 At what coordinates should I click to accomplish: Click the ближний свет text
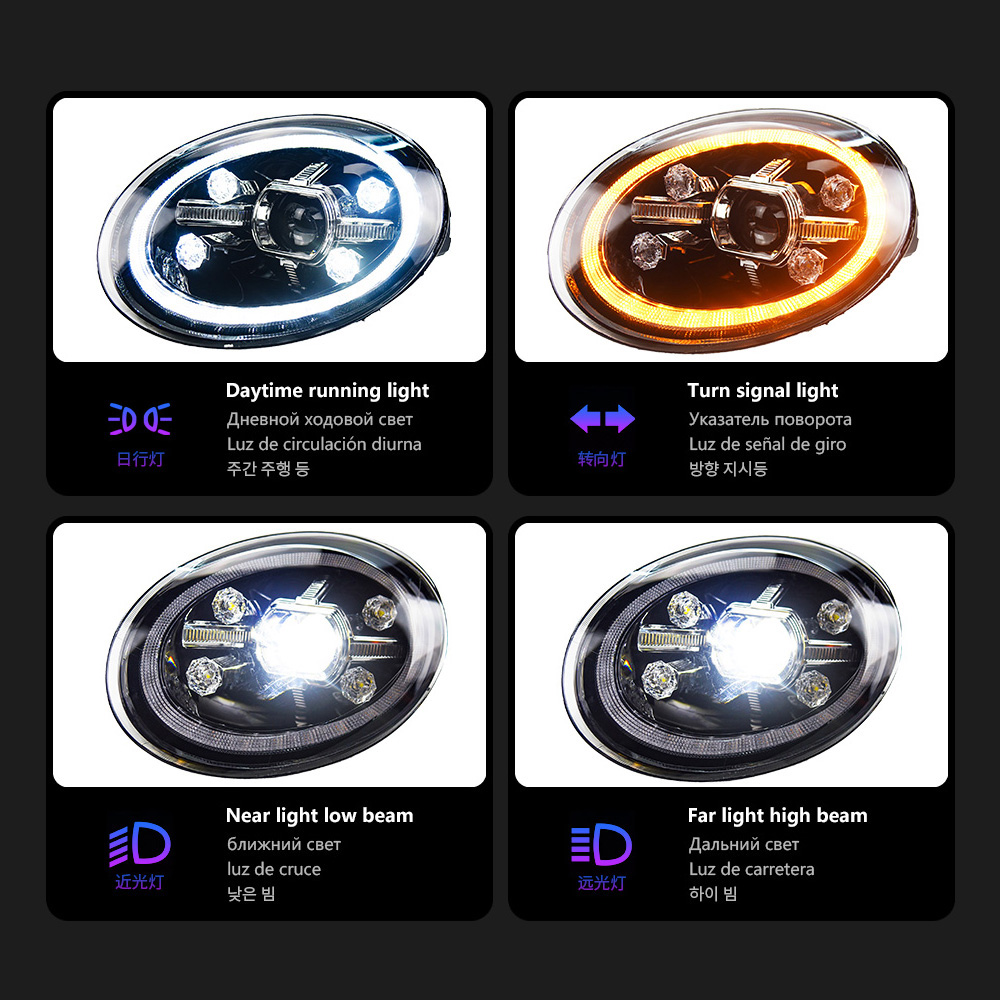284,844
